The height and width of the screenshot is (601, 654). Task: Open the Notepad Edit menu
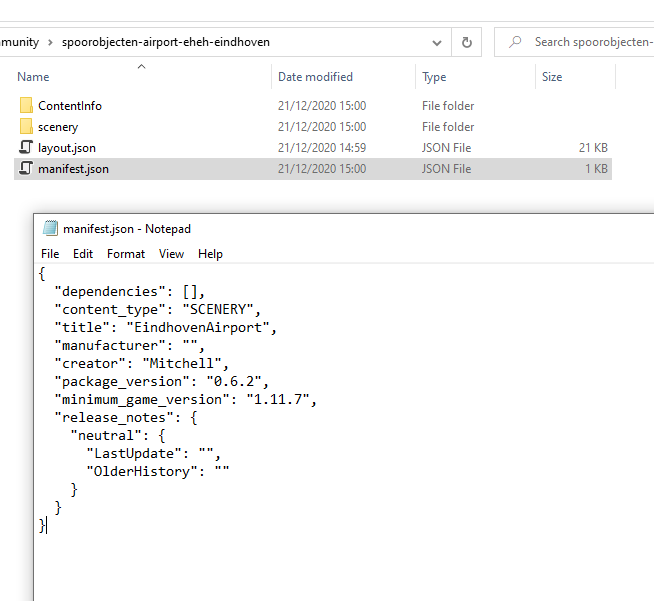[83, 254]
